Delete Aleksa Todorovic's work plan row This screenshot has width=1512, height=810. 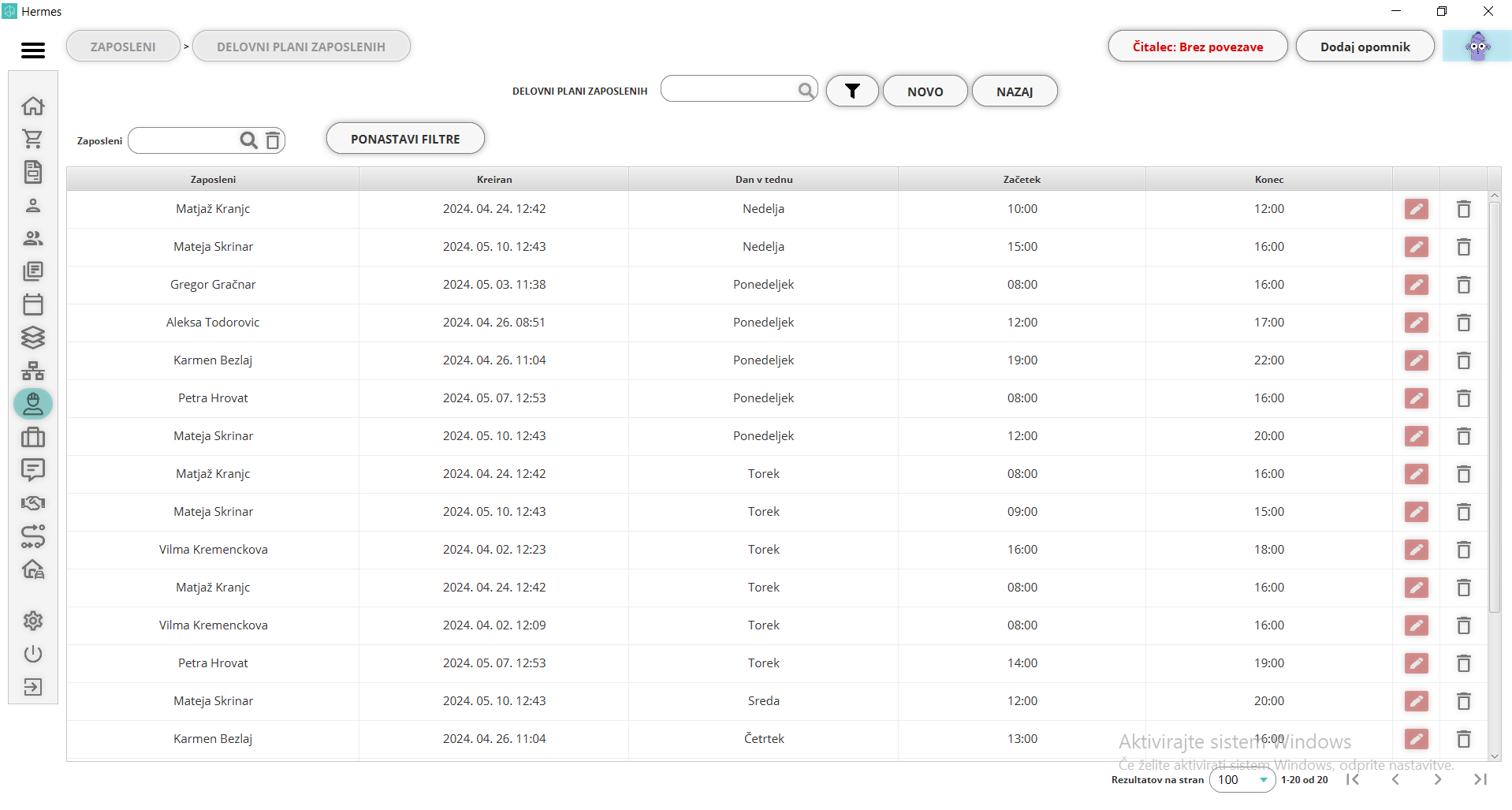pos(1464,323)
